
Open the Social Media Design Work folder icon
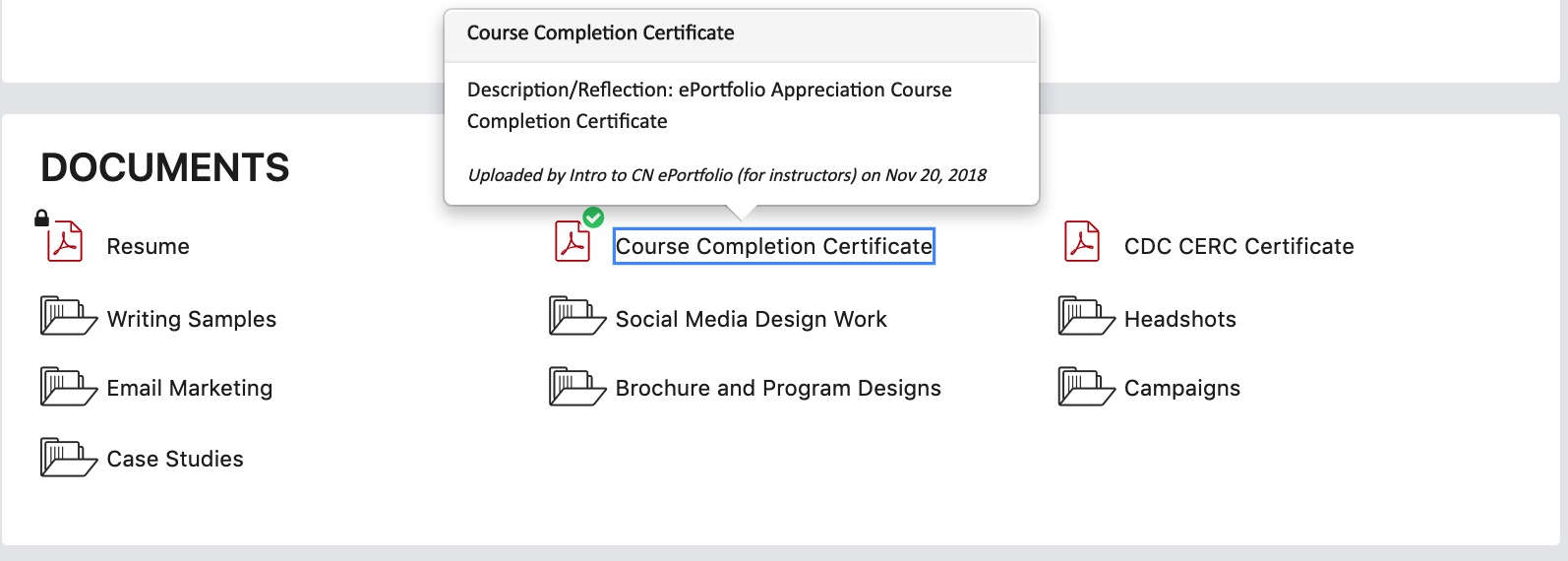point(577,316)
